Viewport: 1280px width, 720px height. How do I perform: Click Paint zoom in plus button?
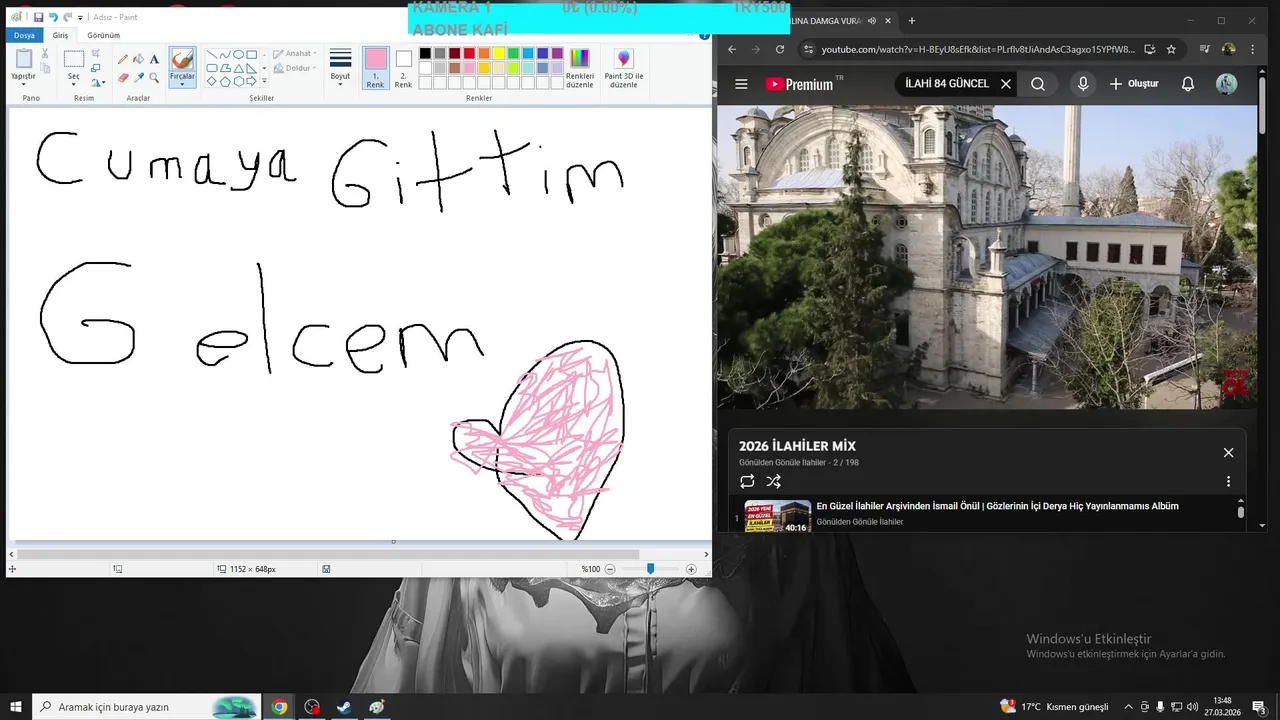(691, 569)
